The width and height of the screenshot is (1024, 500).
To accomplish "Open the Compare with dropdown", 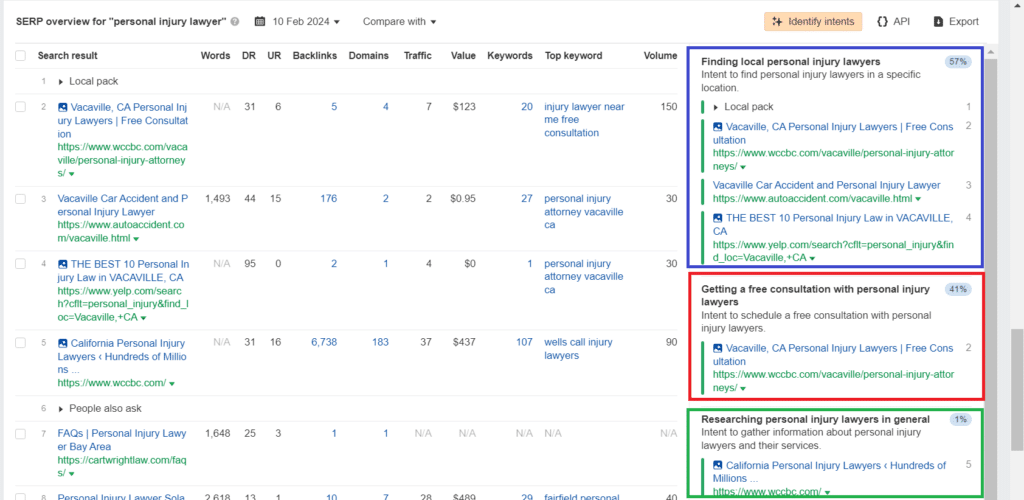I will [x=399, y=22].
